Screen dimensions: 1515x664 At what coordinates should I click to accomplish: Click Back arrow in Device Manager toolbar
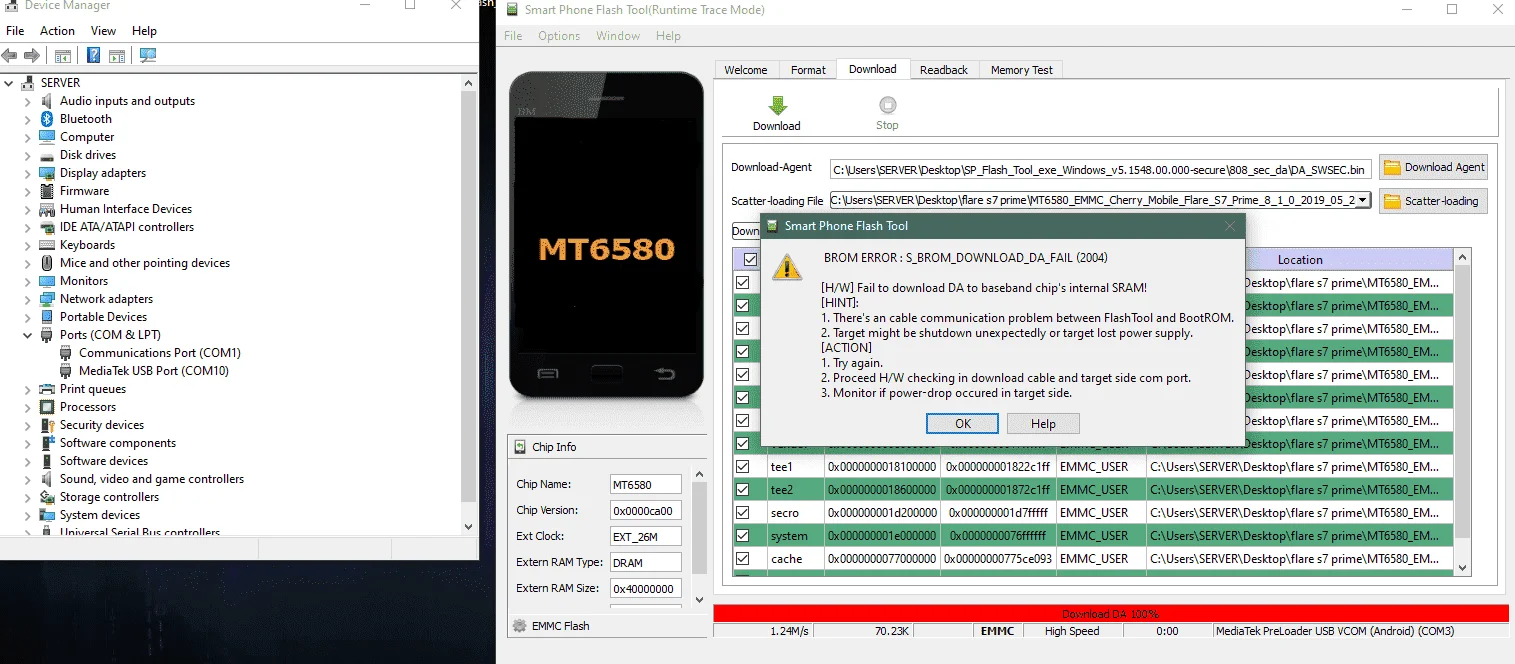pos(10,56)
